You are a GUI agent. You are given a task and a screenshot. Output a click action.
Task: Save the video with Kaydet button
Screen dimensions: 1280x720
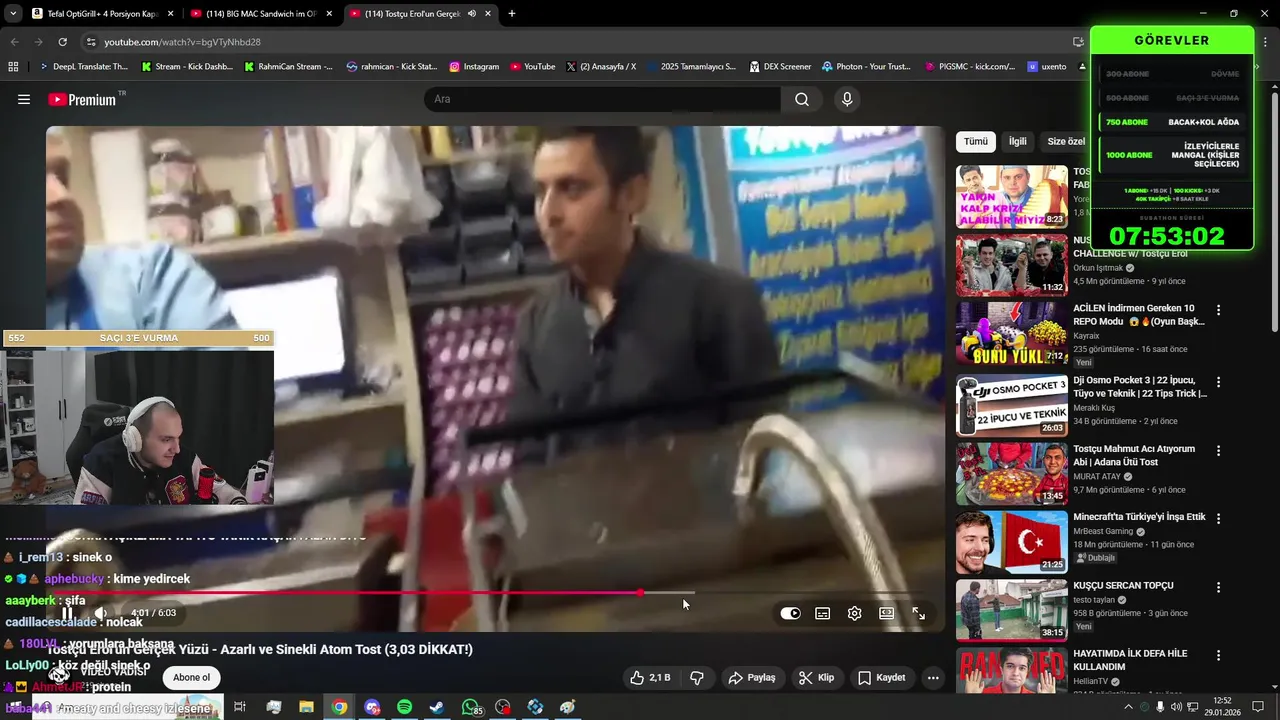pos(881,677)
